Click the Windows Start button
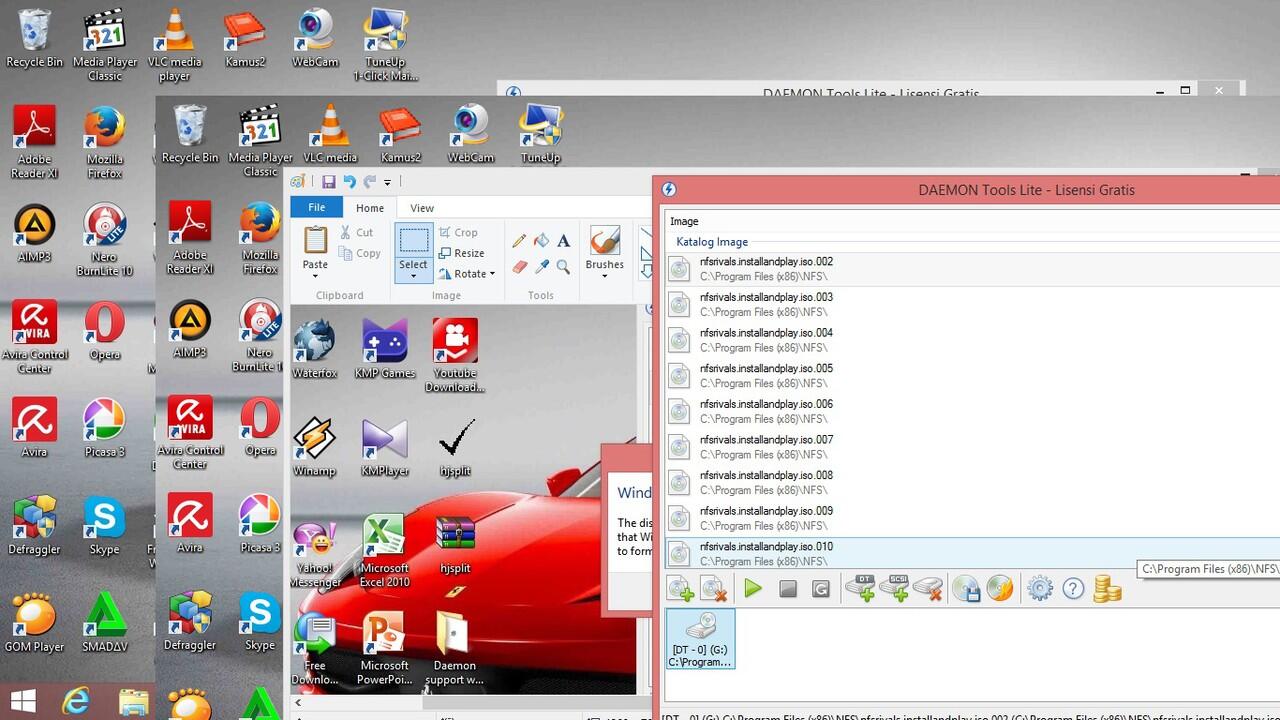 [24, 702]
